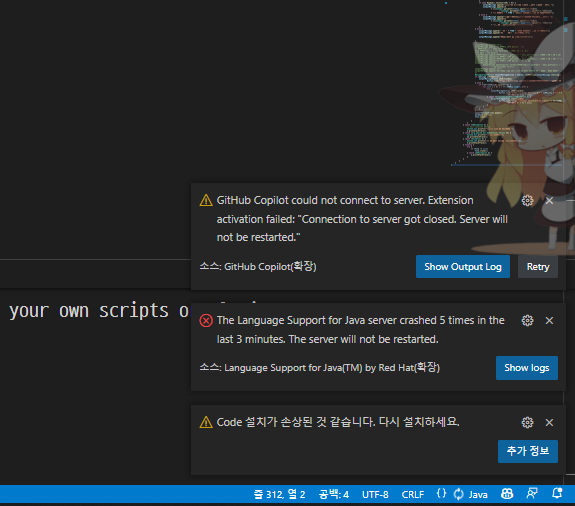Change indentation via 공백: 4

point(334,495)
